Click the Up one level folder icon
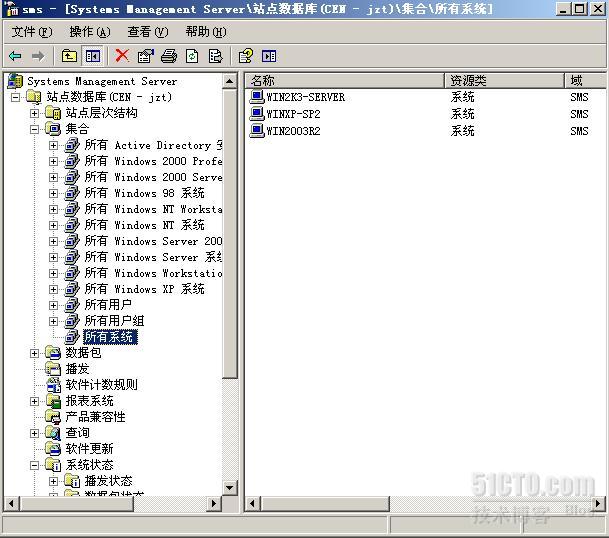This screenshot has width=609, height=538. pos(69,56)
